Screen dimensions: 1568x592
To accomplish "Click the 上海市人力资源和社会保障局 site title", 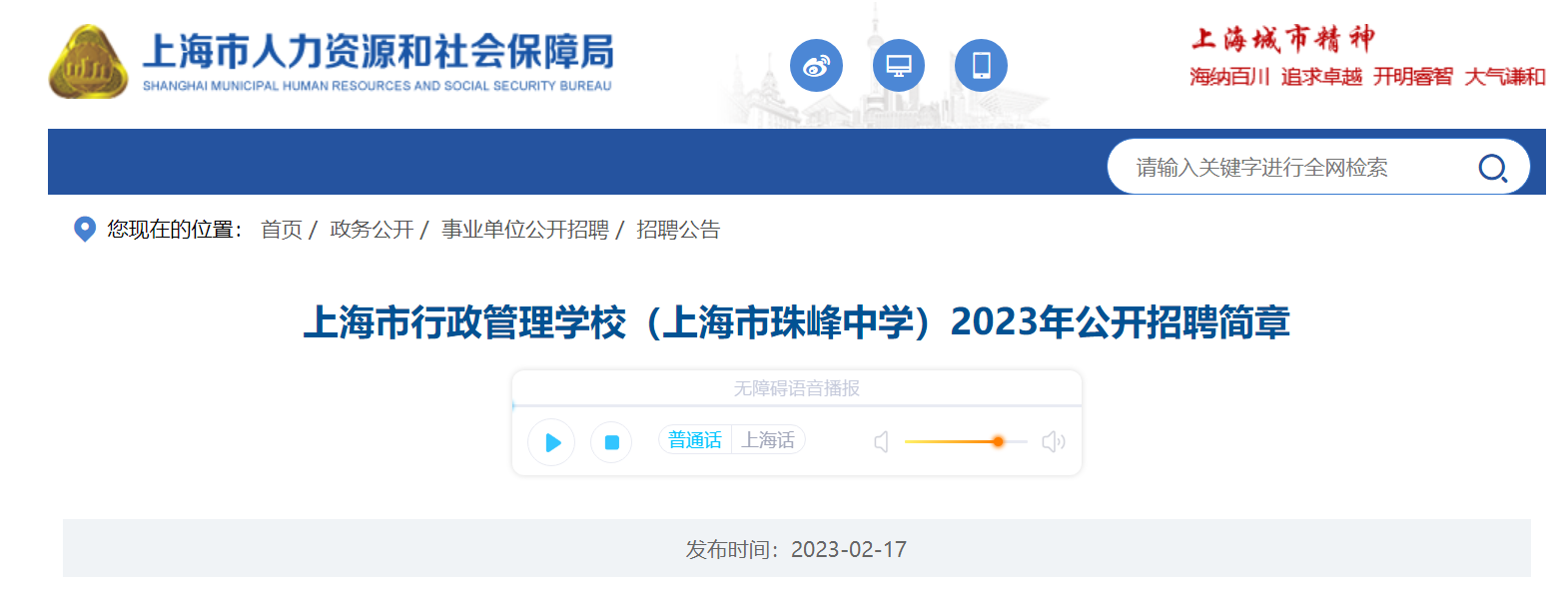I will (x=379, y=51).
